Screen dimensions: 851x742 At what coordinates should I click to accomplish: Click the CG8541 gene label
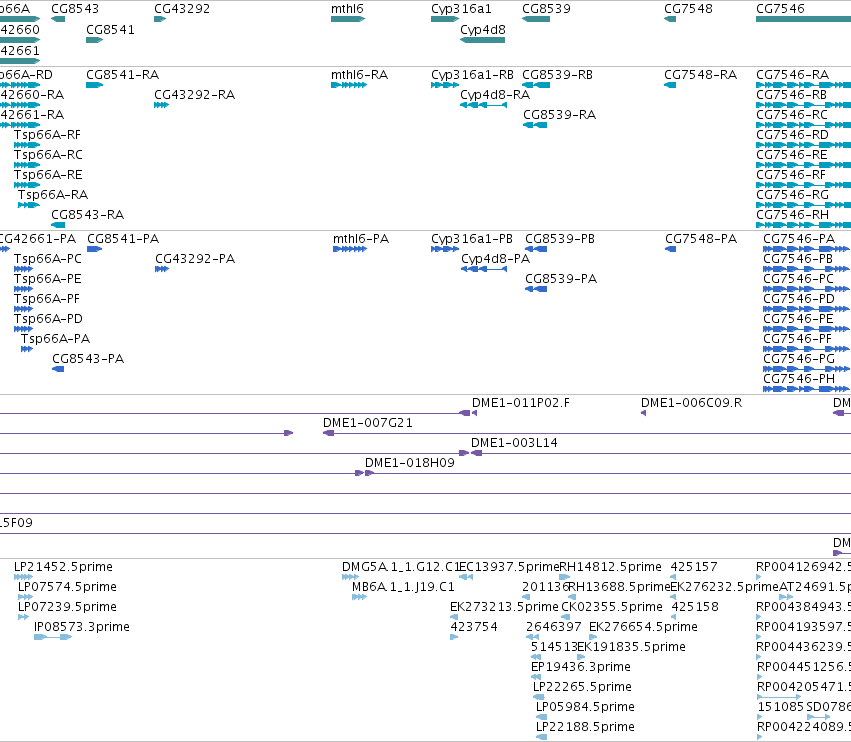(110, 30)
